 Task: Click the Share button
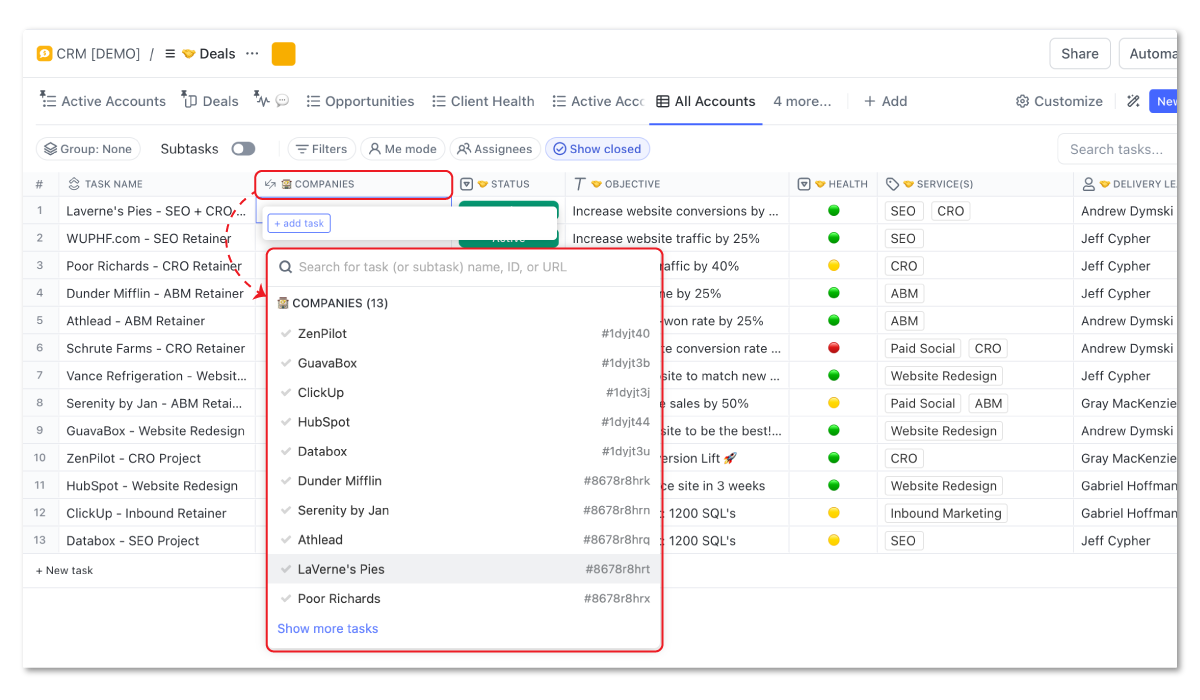[x=1079, y=53]
